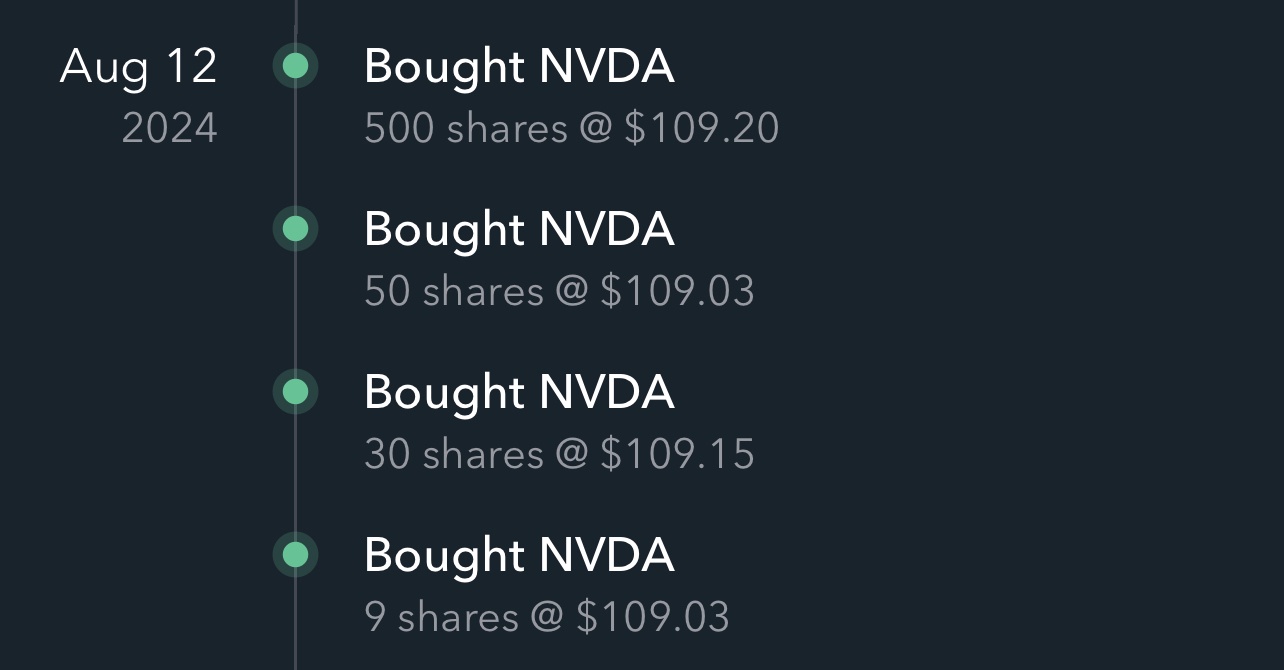
Task: Click the $109.20 price
Action: coord(701,129)
